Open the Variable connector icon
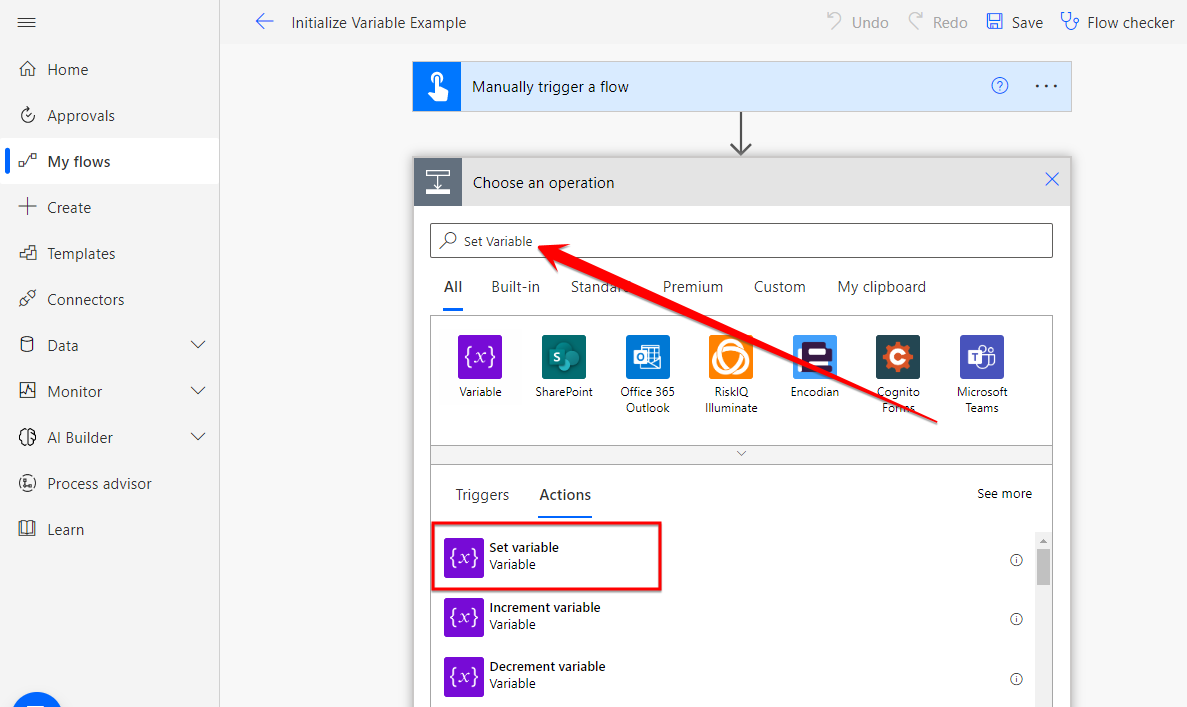 pyautogui.click(x=480, y=357)
